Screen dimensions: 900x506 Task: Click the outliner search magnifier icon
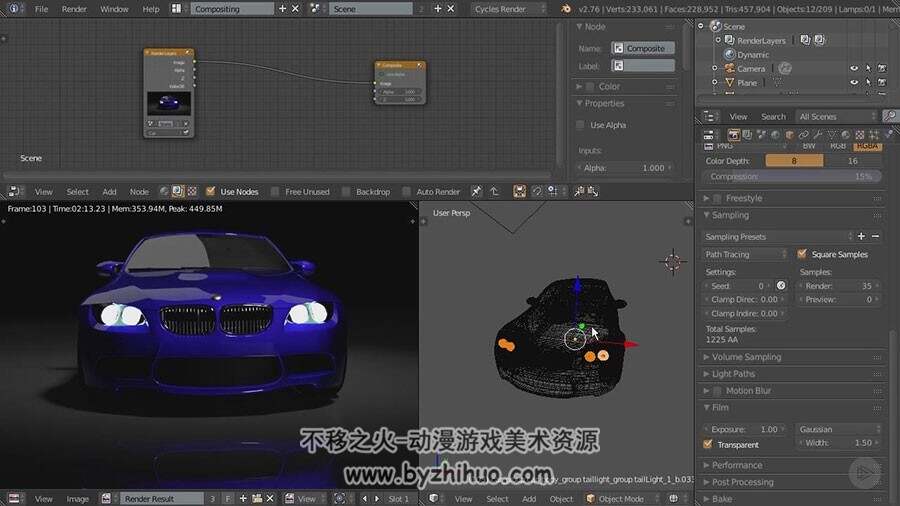pos(890,116)
